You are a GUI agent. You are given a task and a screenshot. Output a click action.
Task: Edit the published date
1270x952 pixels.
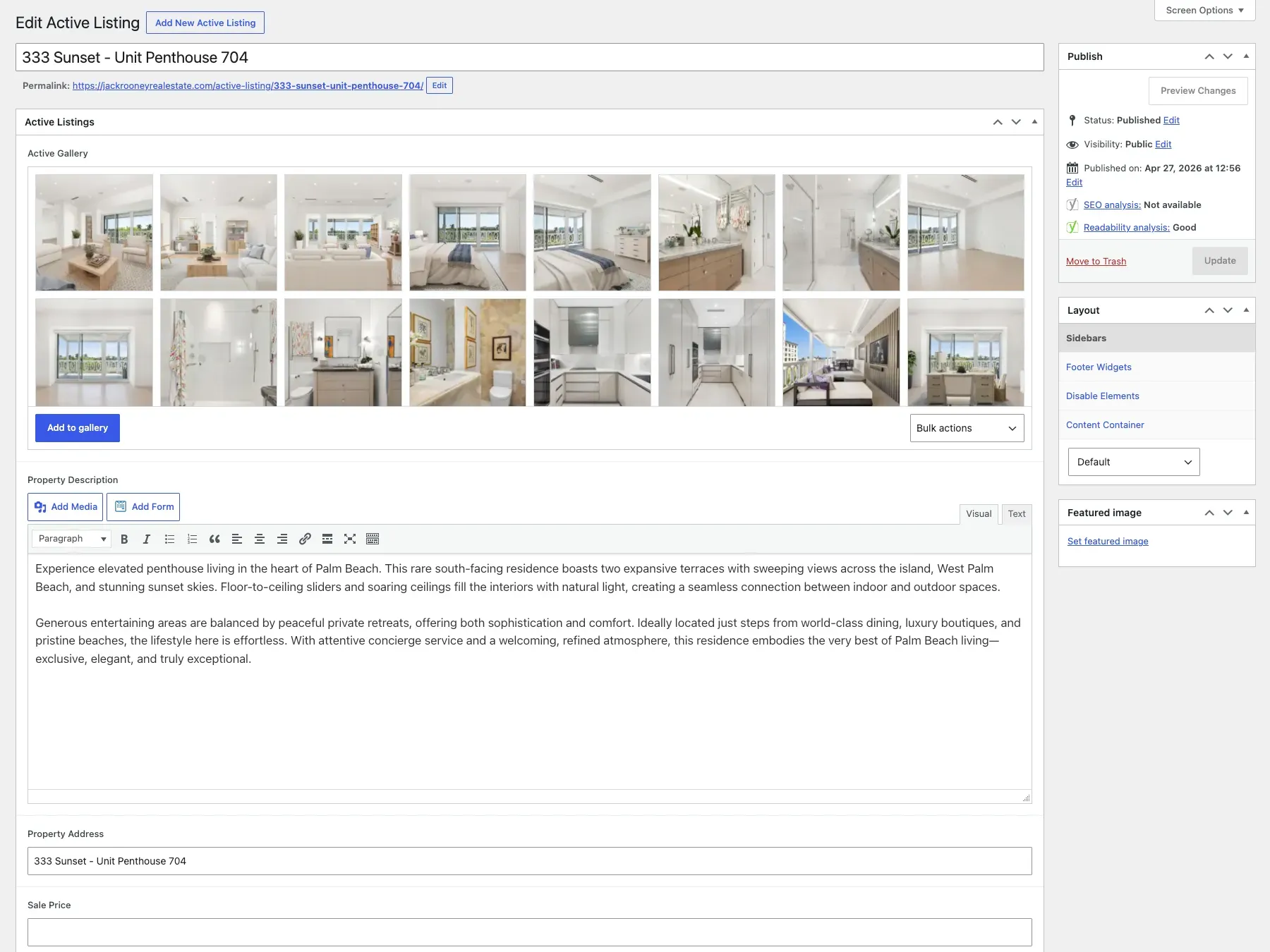[1074, 183]
